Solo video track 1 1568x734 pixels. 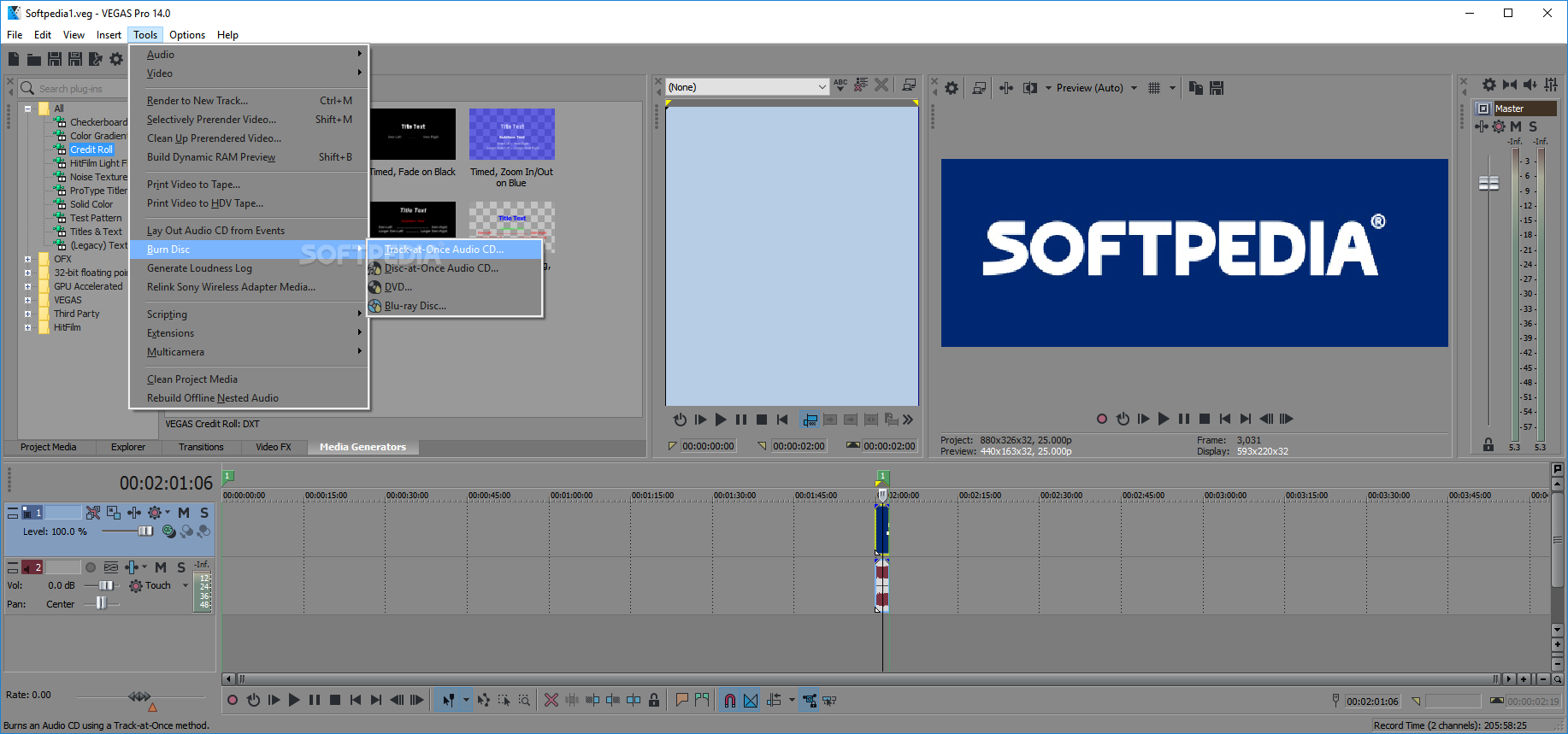(x=204, y=513)
